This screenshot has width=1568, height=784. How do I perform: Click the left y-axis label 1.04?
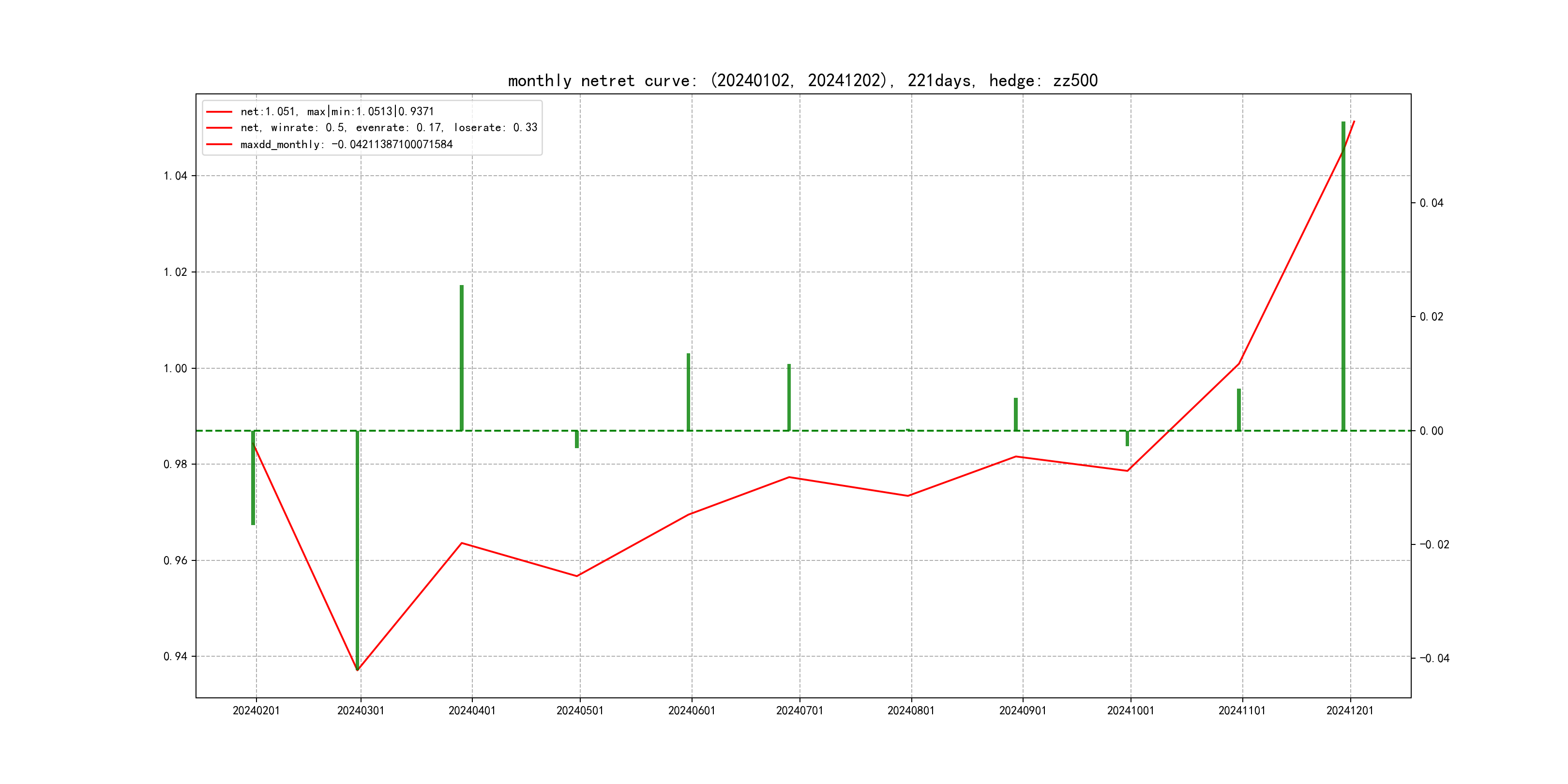tap(175, 176)
